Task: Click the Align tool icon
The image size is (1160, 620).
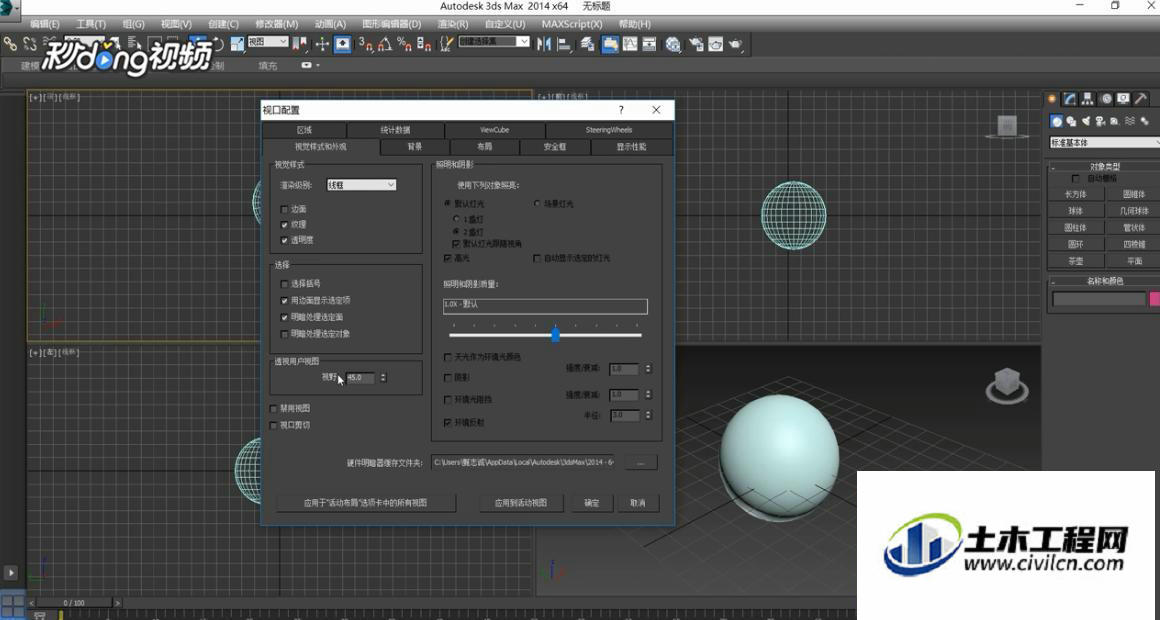Action: 564,44
